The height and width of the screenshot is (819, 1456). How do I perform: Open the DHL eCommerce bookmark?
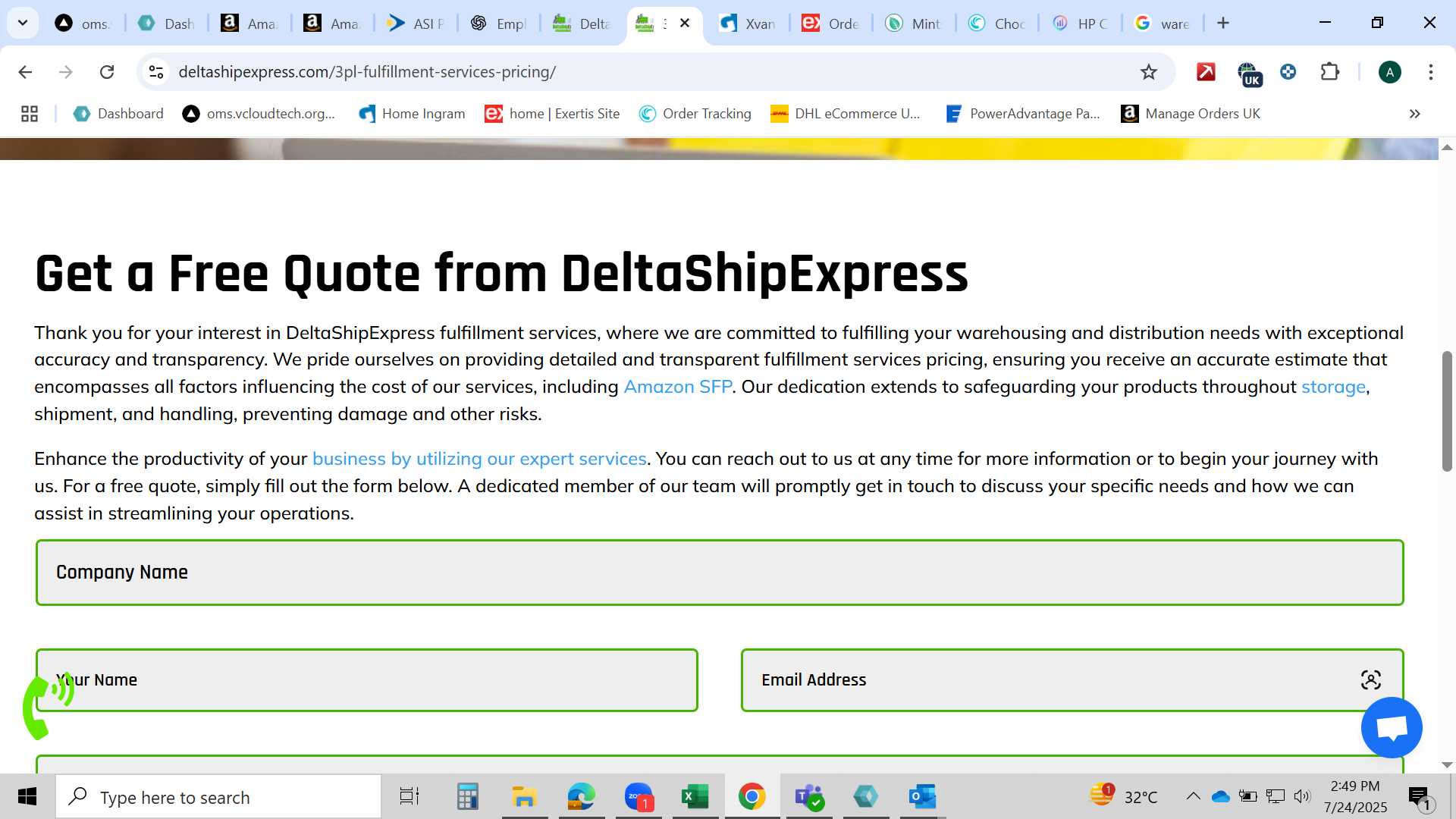(846, 114)
